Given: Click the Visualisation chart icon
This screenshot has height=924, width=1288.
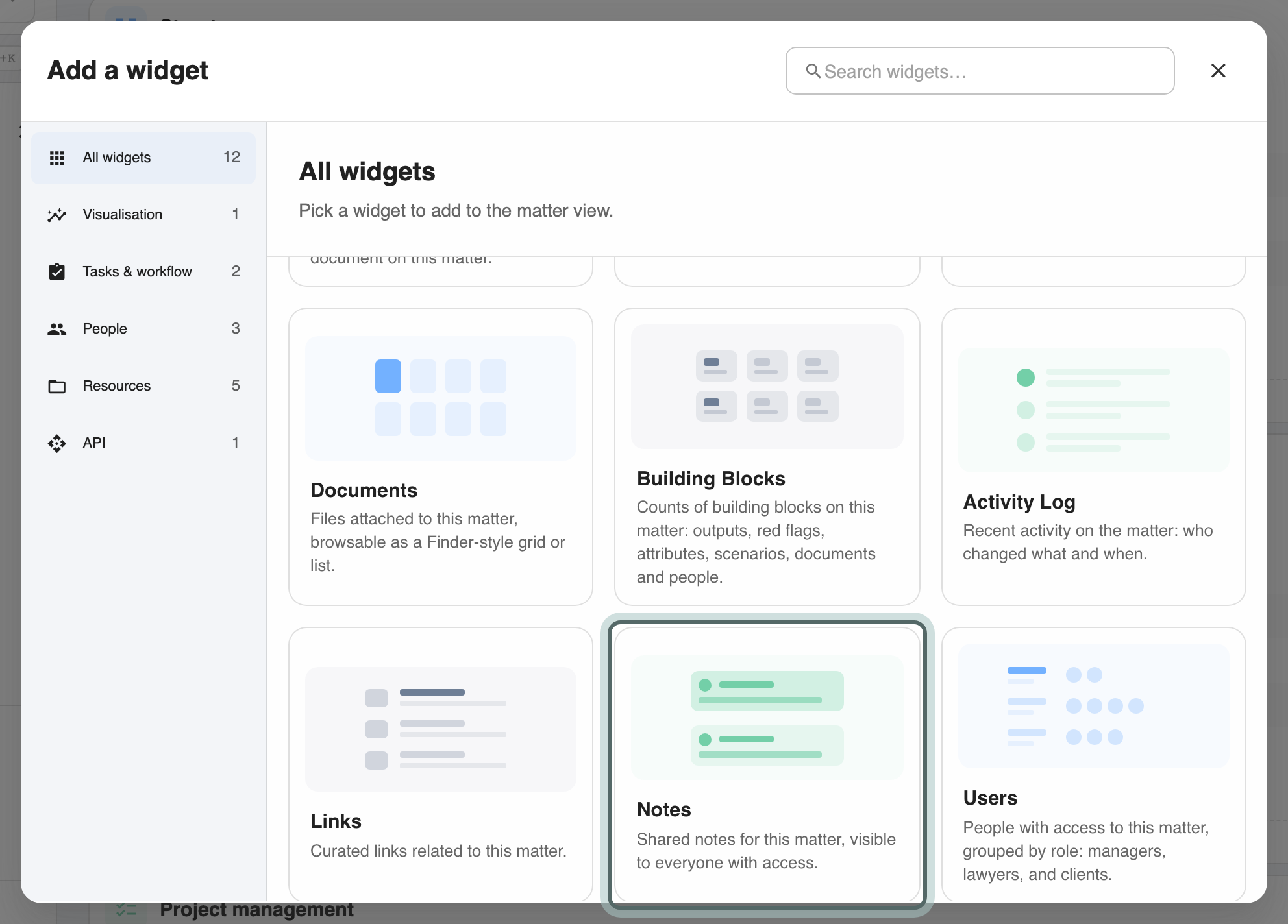Looking at the screenshot, I should [x=57, y=215].
